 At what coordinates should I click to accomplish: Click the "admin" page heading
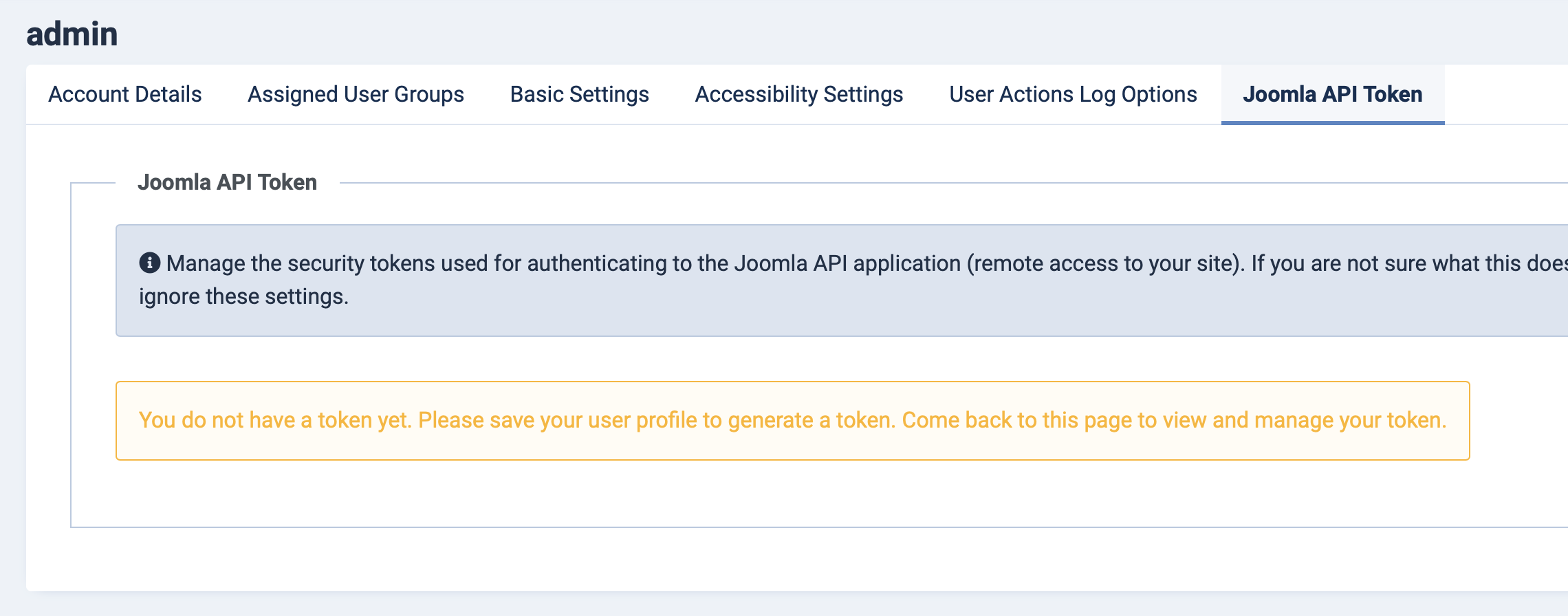point(72,34)
